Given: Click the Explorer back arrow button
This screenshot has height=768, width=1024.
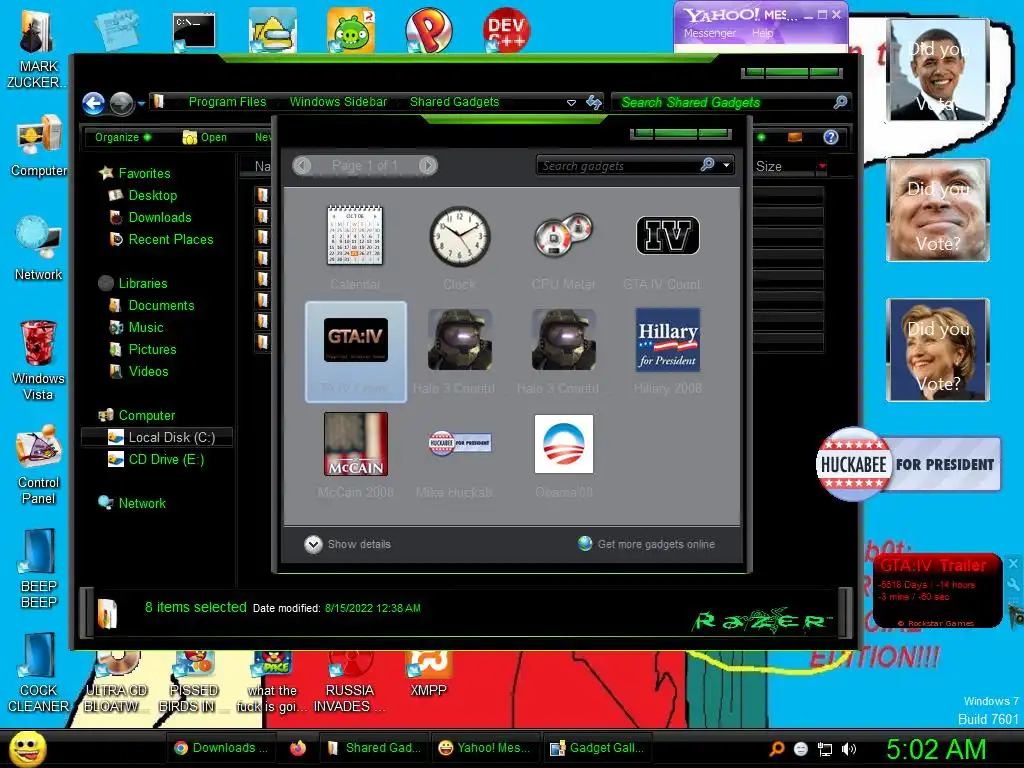Looking at the screenshot, I should point(93,103).
